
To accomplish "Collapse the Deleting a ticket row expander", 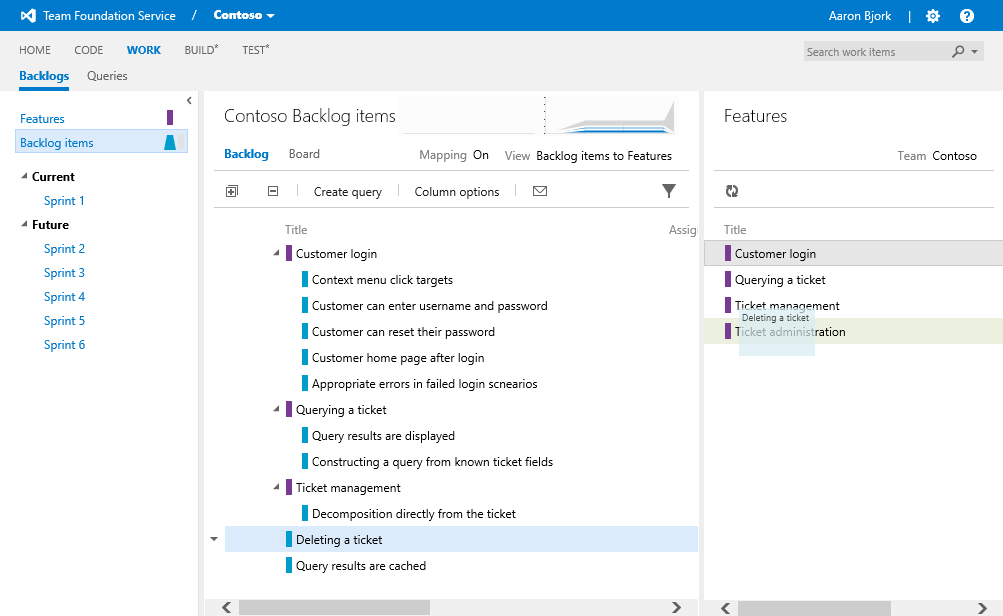I will (x=213, y=538).
